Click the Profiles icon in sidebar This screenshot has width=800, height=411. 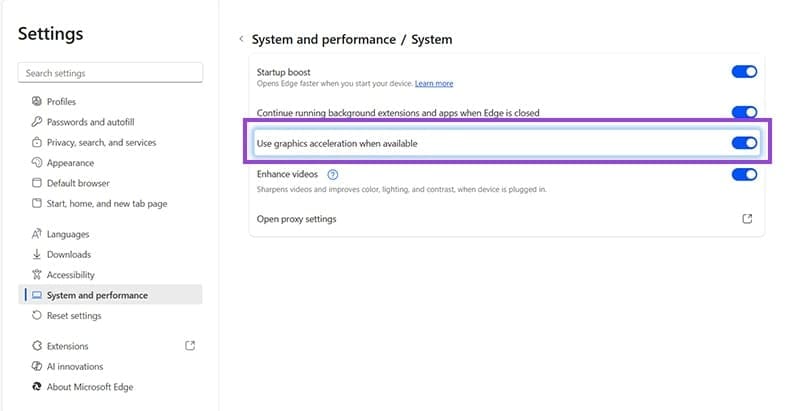37,102
